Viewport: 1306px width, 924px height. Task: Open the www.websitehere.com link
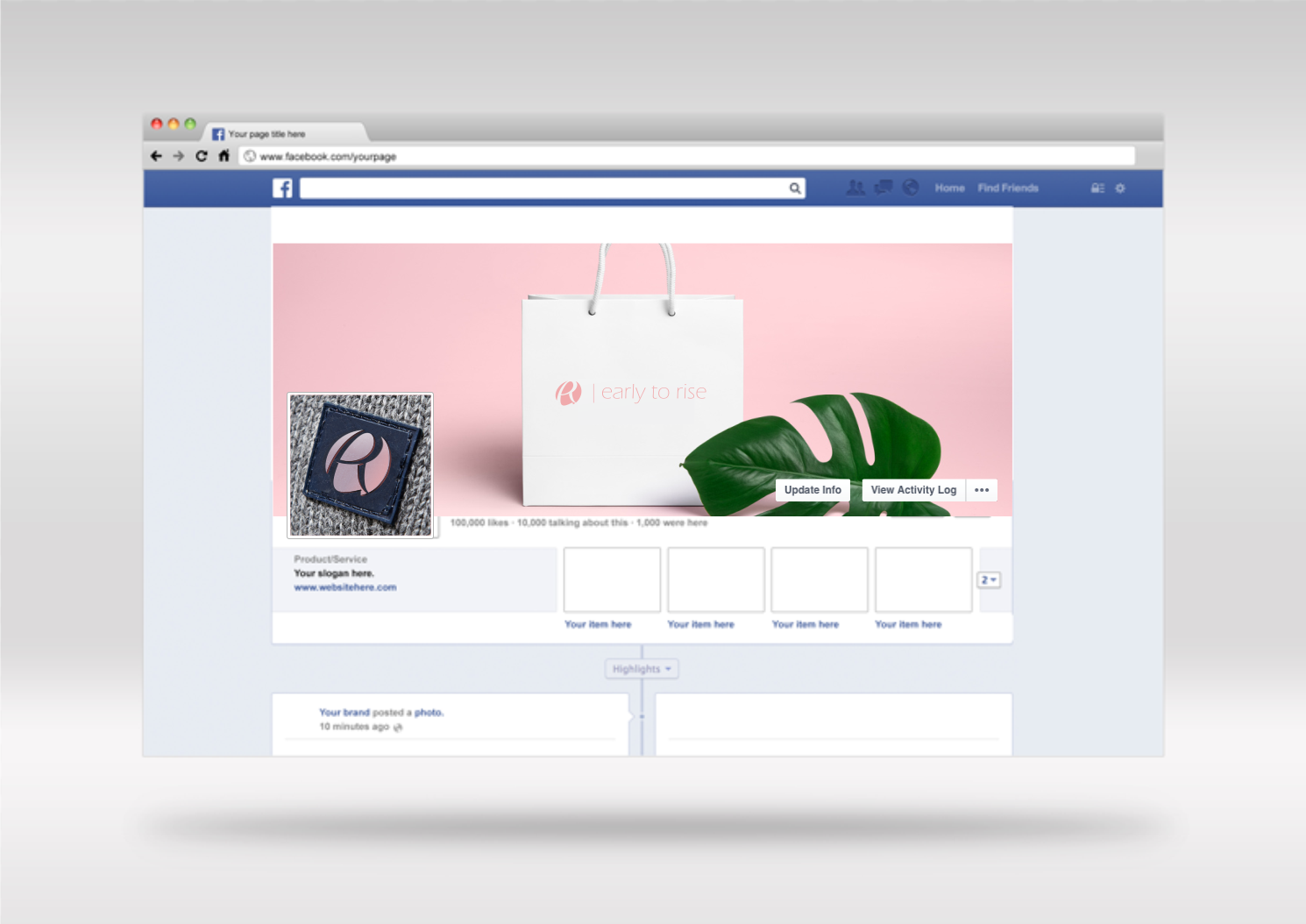tap(345, 587)
